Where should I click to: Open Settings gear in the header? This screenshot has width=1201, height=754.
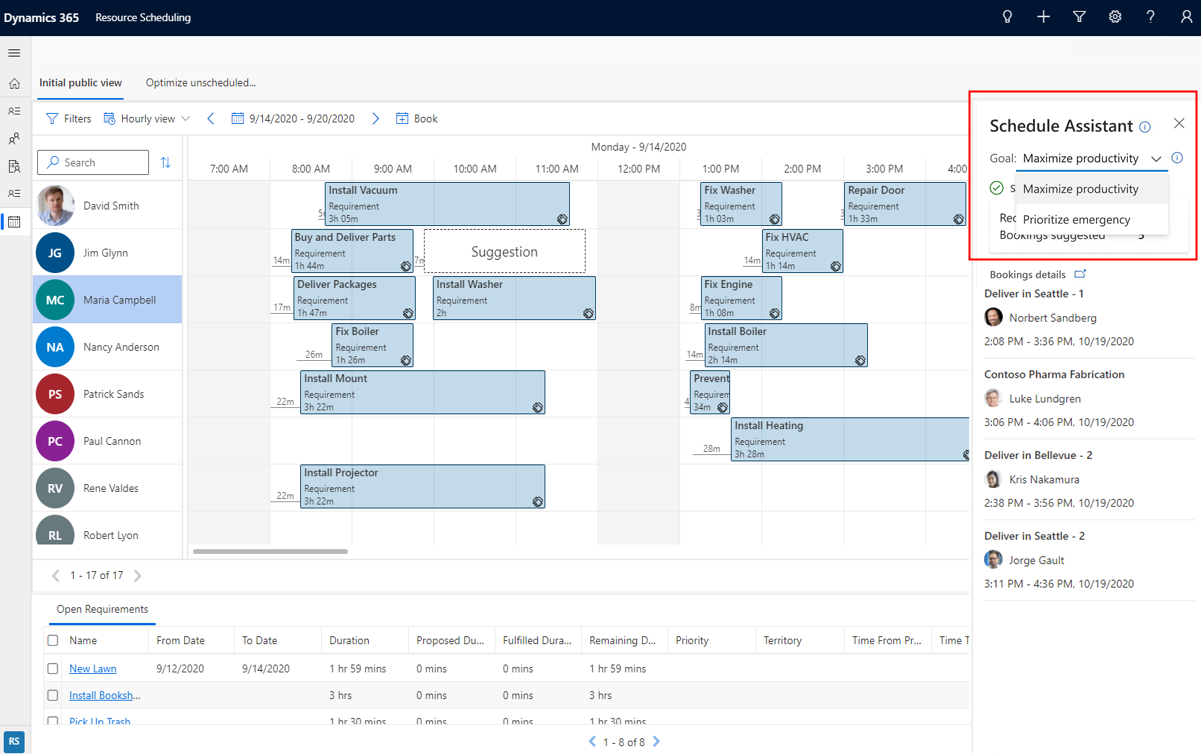click(x=1114, y=17)
